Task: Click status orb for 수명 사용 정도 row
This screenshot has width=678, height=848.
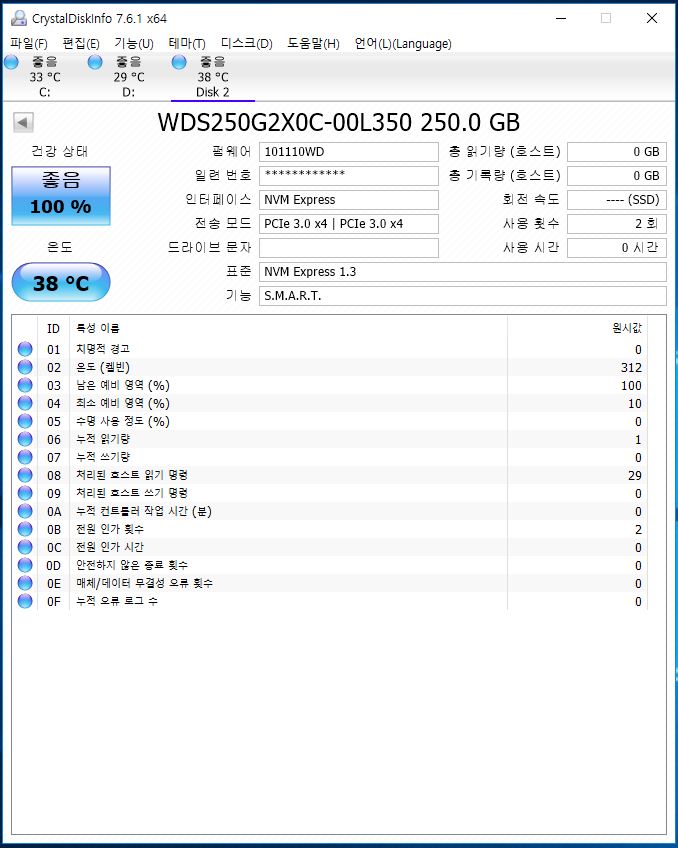Action: tap(25, 421)
